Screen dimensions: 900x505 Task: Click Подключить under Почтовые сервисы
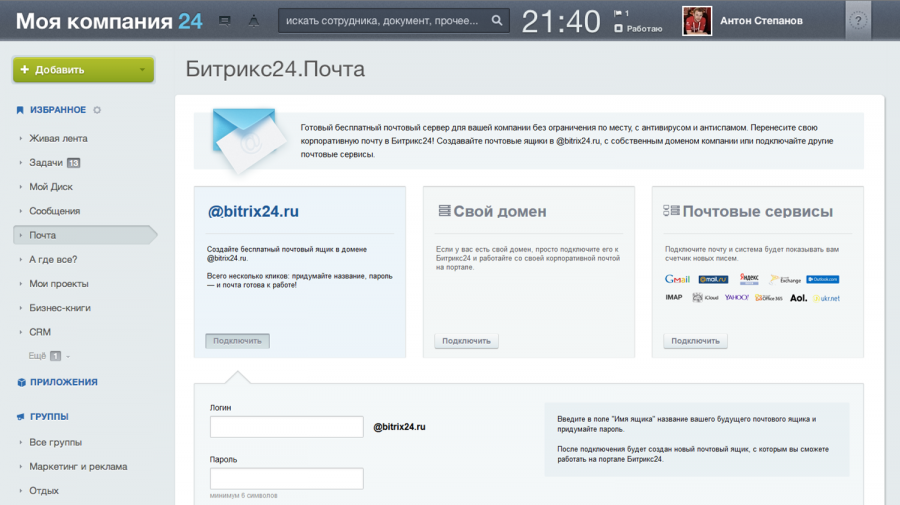pyautogui.click(x=695, y=341)
